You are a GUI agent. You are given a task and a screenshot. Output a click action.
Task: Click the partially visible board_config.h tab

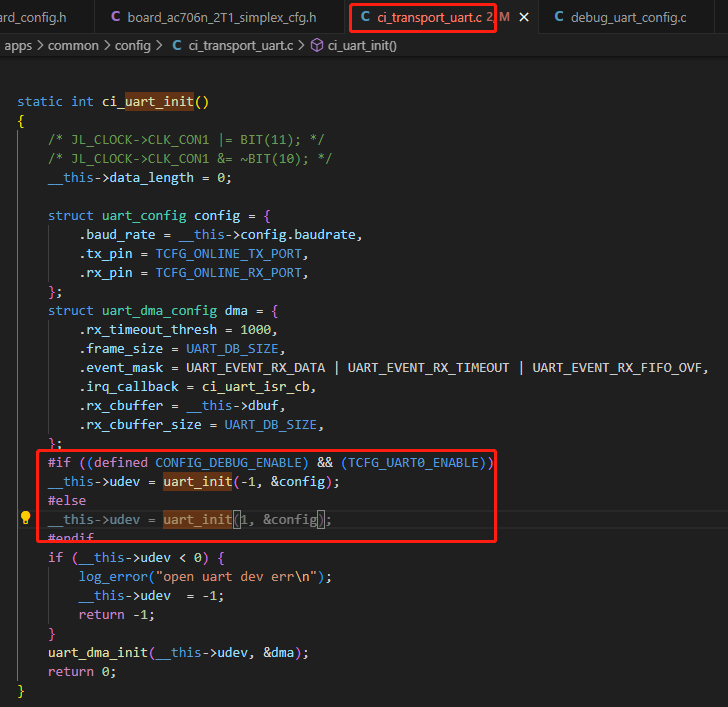pos(33,18)
